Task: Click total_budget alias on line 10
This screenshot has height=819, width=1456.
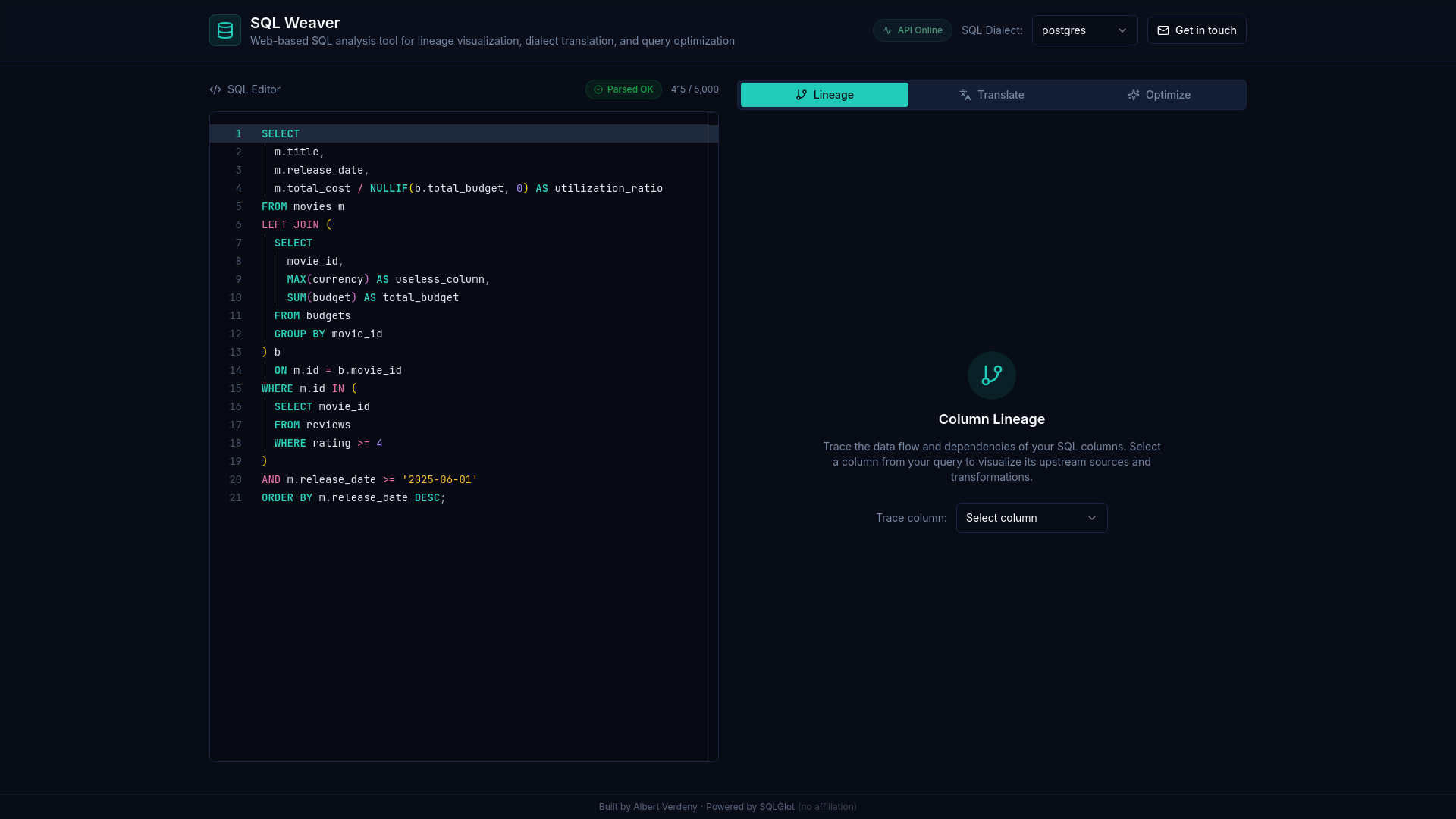Action: tap(421, 297)
